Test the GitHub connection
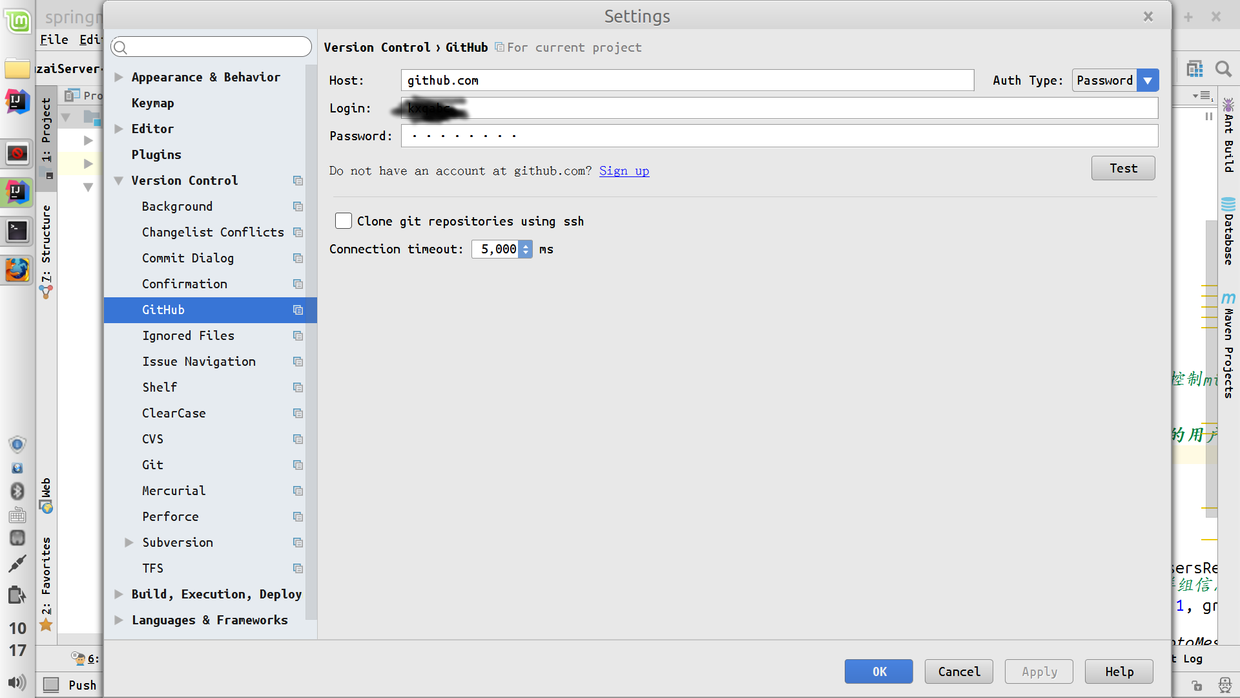Viewport: 1240px width, 698px height. [x=1123, y=168]
